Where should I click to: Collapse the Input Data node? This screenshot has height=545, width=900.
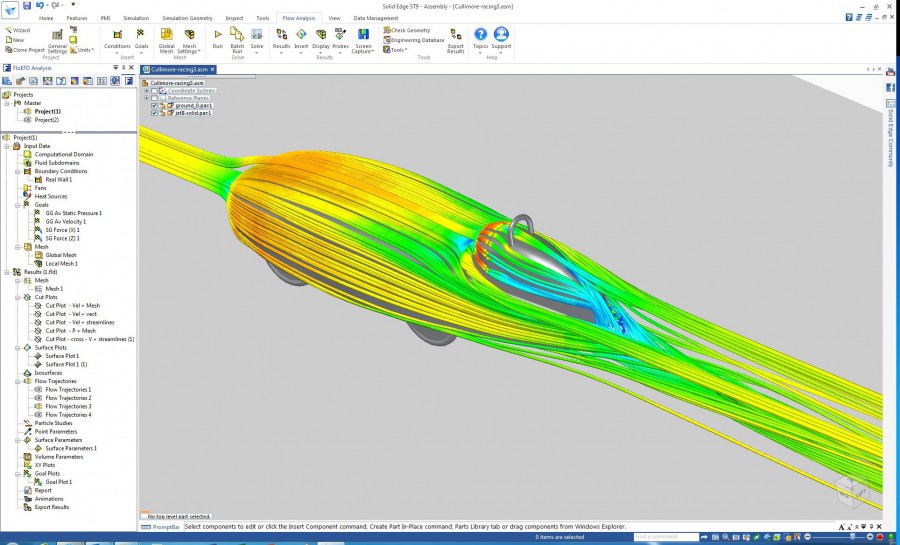point(7,146)
